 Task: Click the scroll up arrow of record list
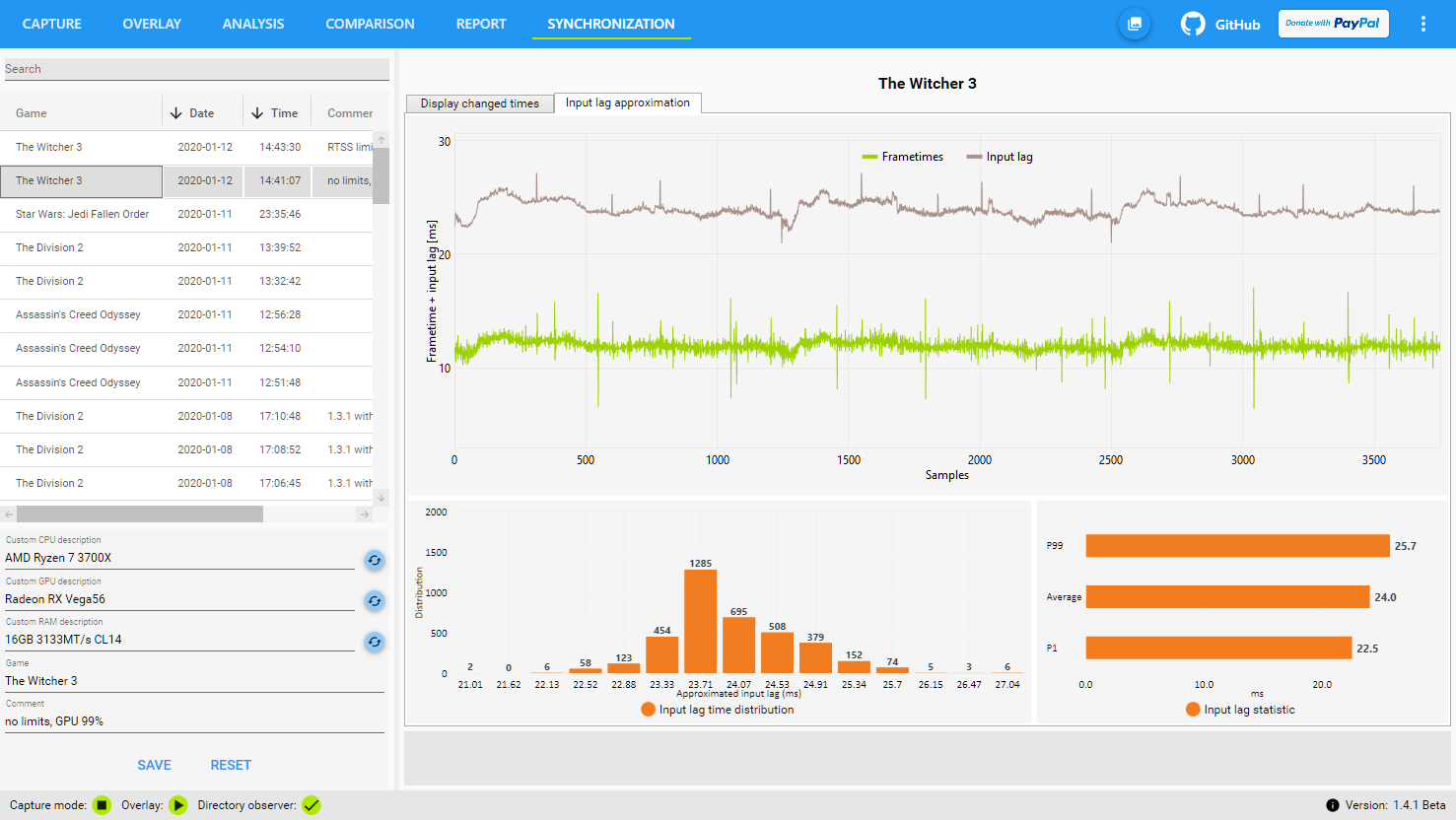click(x=381, y=139)
